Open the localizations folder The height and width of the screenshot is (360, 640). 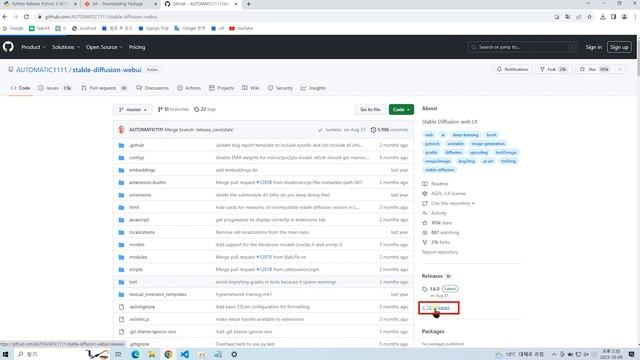[x=142, y=232]
